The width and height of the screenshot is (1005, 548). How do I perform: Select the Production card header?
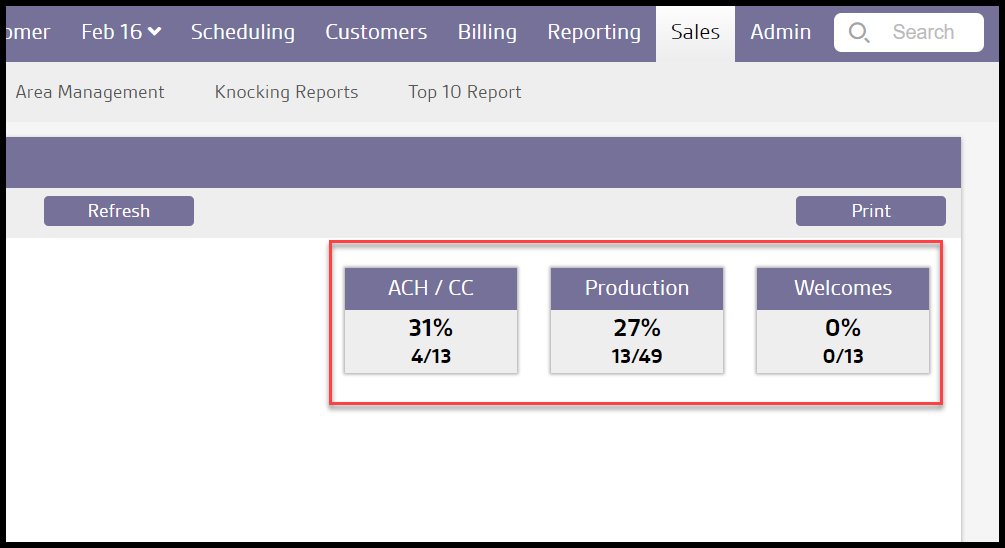(x=637, y=288)
